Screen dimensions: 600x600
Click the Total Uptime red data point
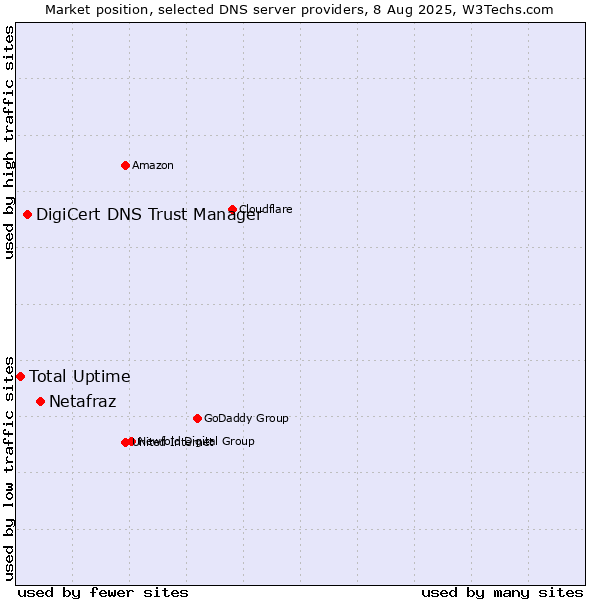21,377
